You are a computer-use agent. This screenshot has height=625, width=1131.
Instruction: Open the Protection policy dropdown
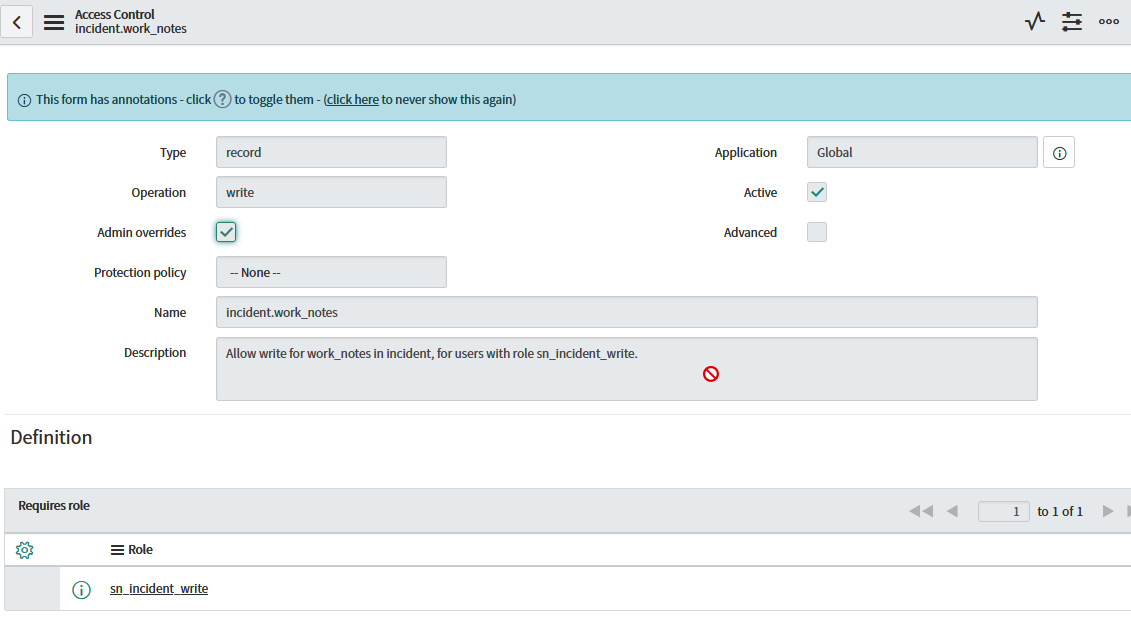click(x=331, y=272)
